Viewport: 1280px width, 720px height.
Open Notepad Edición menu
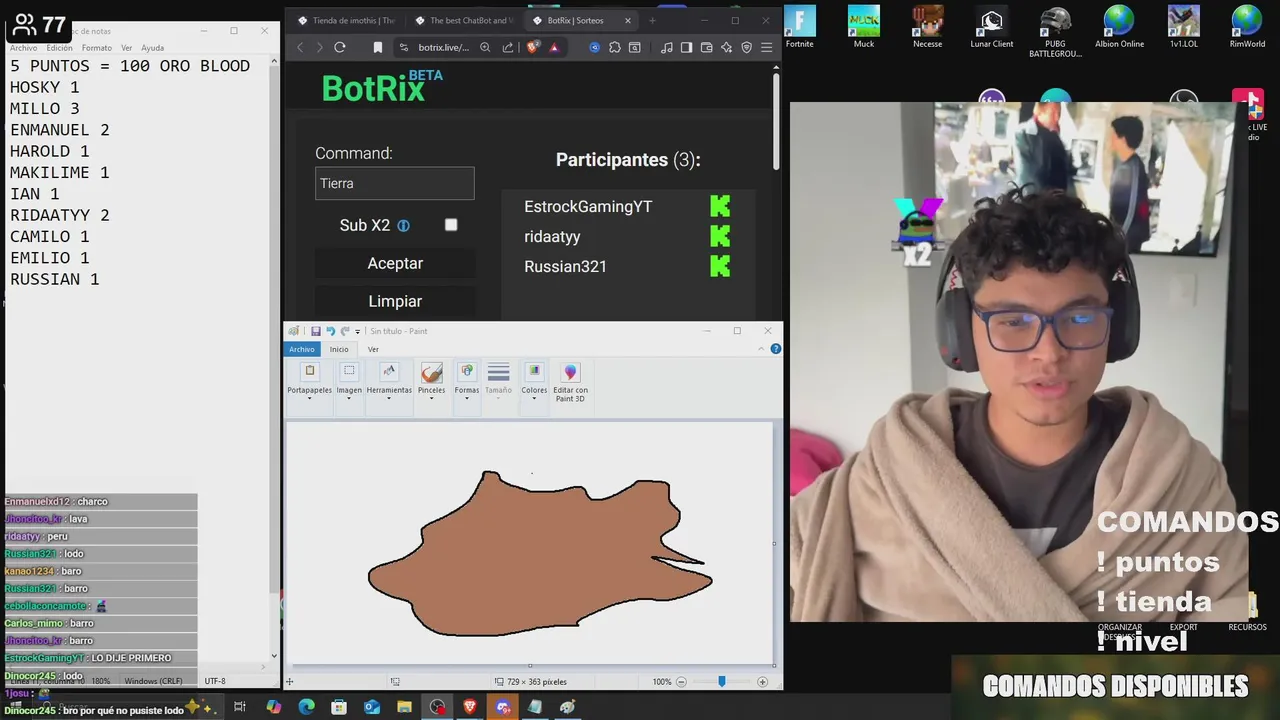coord(59,48)
